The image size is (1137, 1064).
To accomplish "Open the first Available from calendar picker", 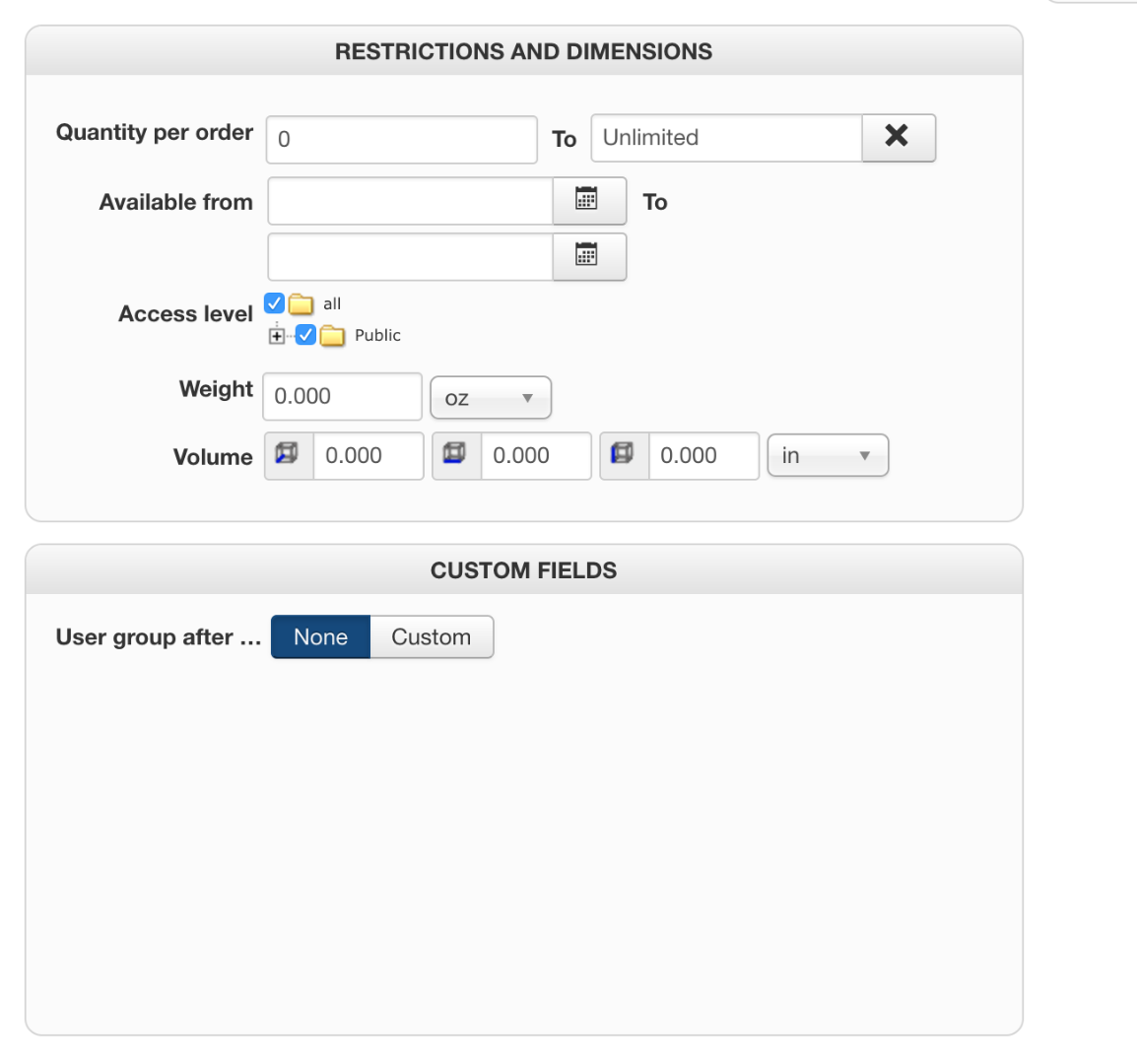I will click(x=588, y=201).
